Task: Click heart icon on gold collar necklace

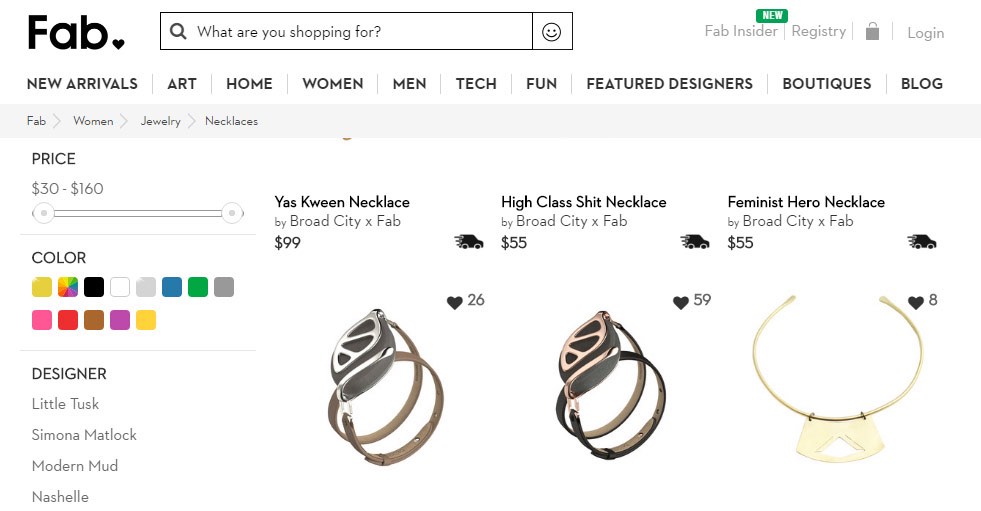Action: click(x=915, y=301)
